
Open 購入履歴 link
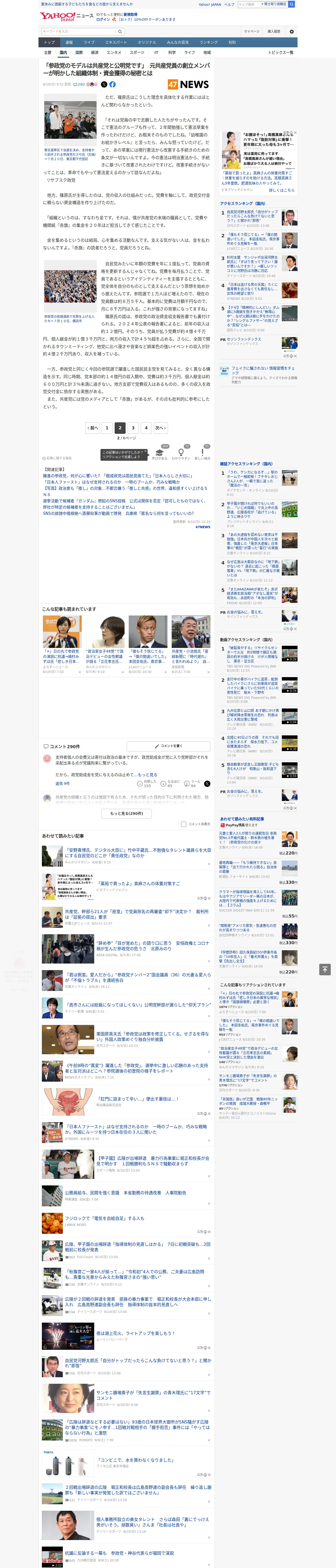[x=274, y=32]
